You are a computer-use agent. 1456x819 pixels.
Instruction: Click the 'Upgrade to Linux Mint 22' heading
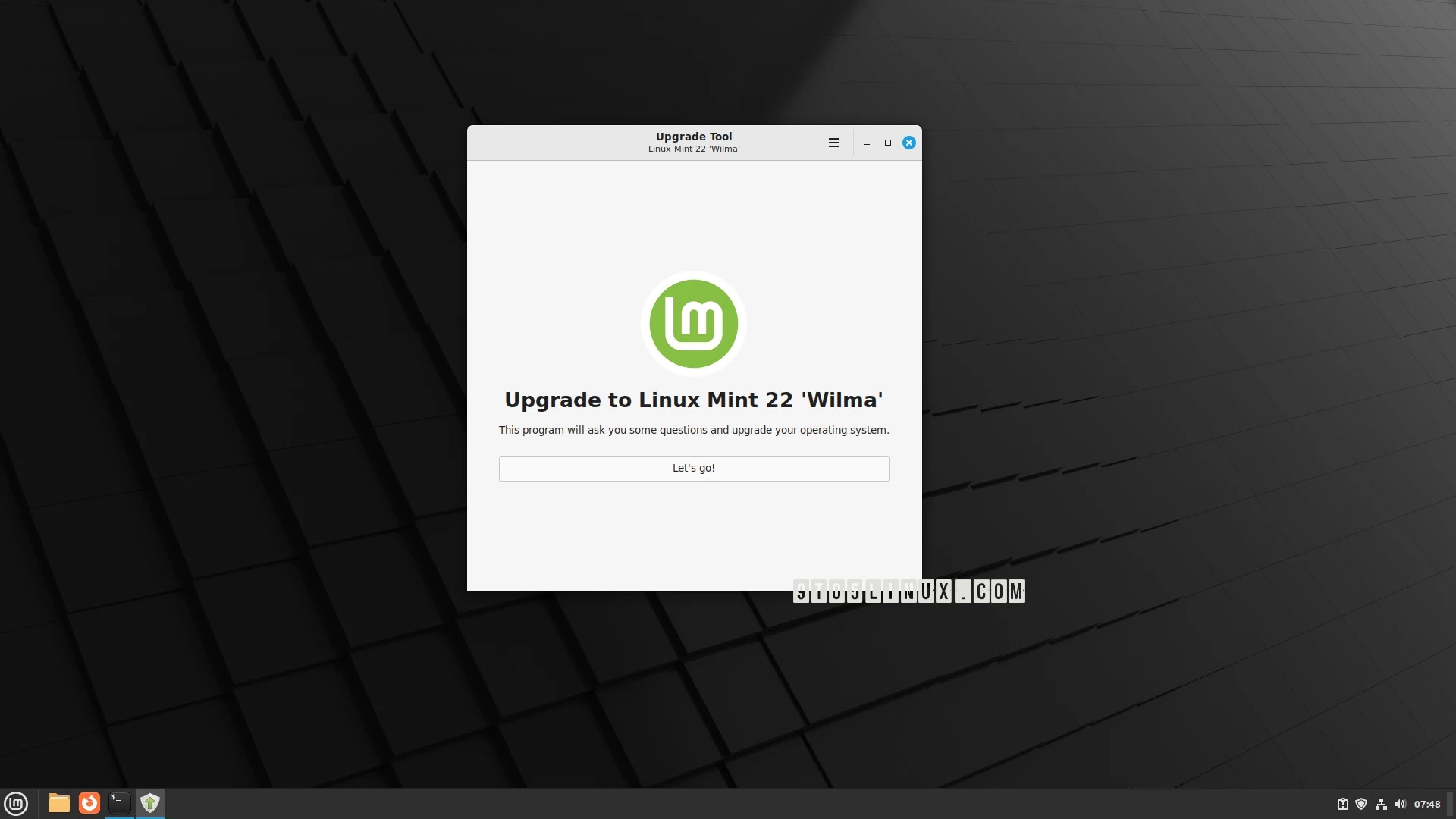(693, 400)
